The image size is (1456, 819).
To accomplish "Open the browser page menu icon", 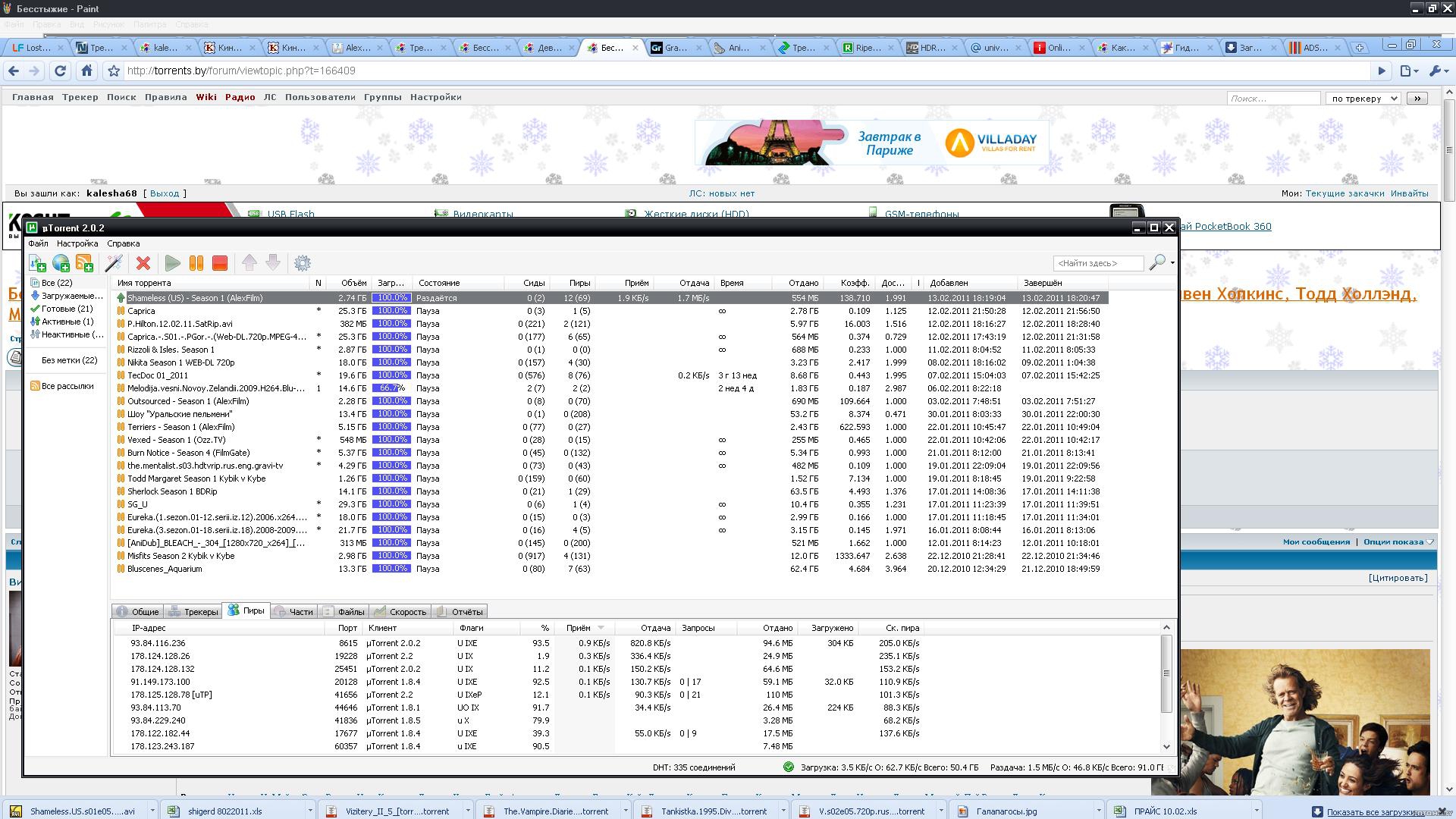I will coord(1408,71).
